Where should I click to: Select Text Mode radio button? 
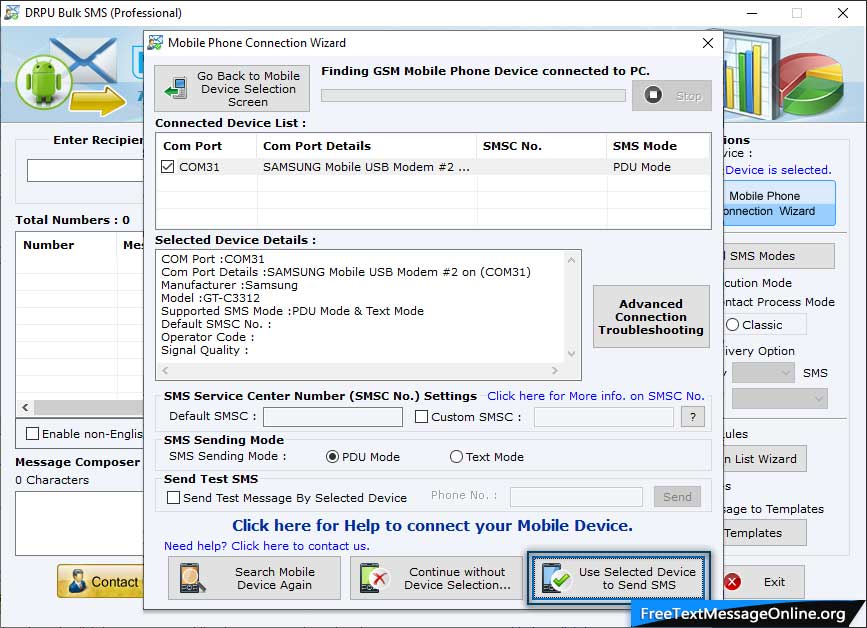456,457
